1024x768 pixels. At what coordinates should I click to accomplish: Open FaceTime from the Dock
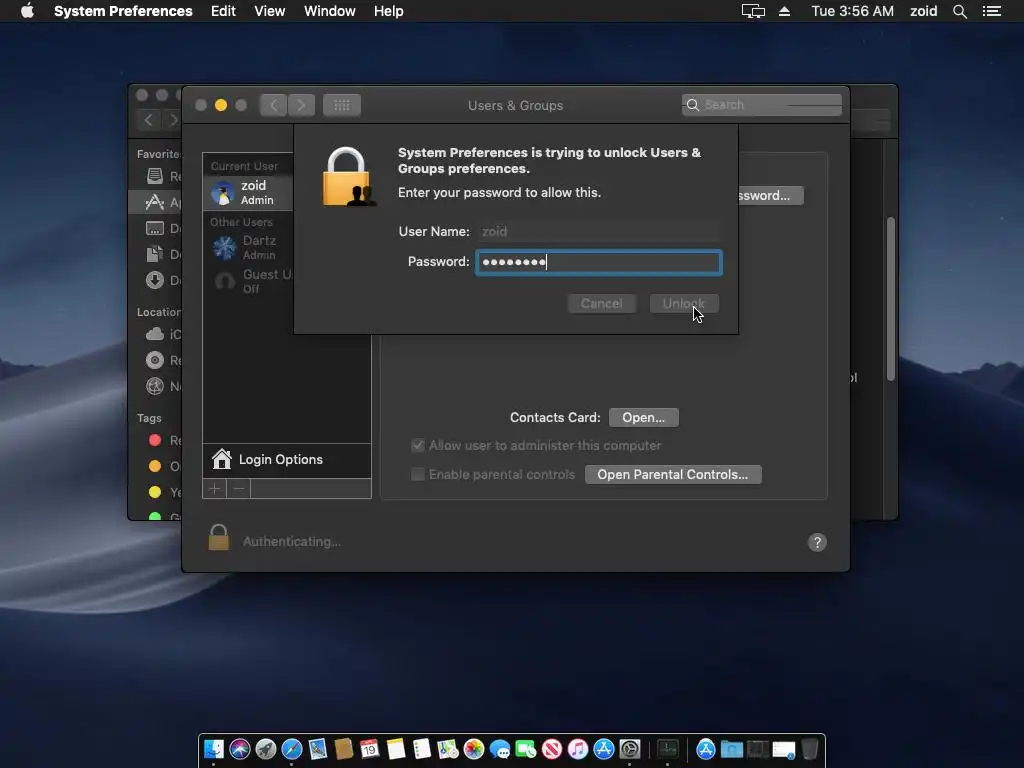pyautogui.click(x=526, y=749)
